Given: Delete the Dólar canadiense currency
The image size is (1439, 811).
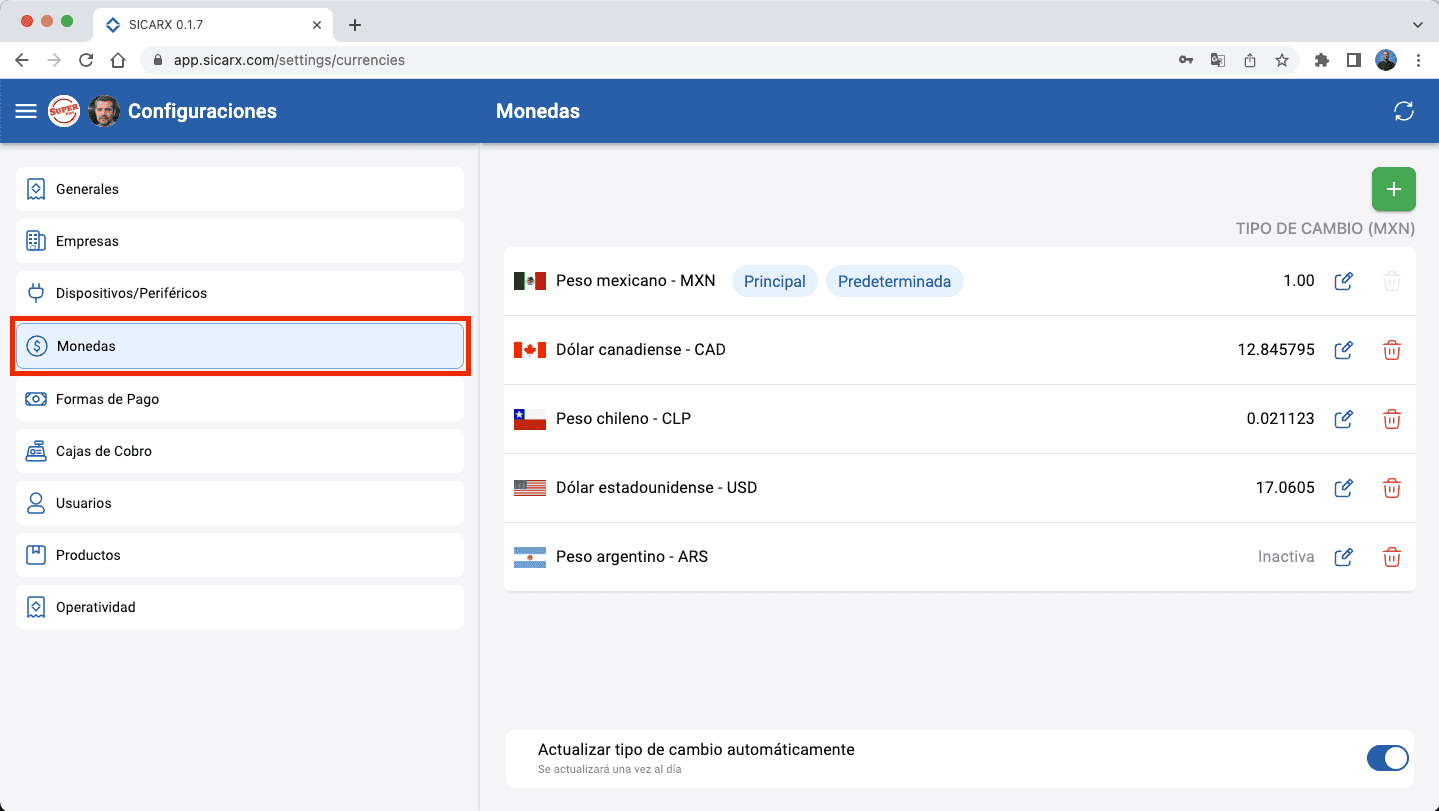Looking at the screenshot, I should click(1391, 350).
